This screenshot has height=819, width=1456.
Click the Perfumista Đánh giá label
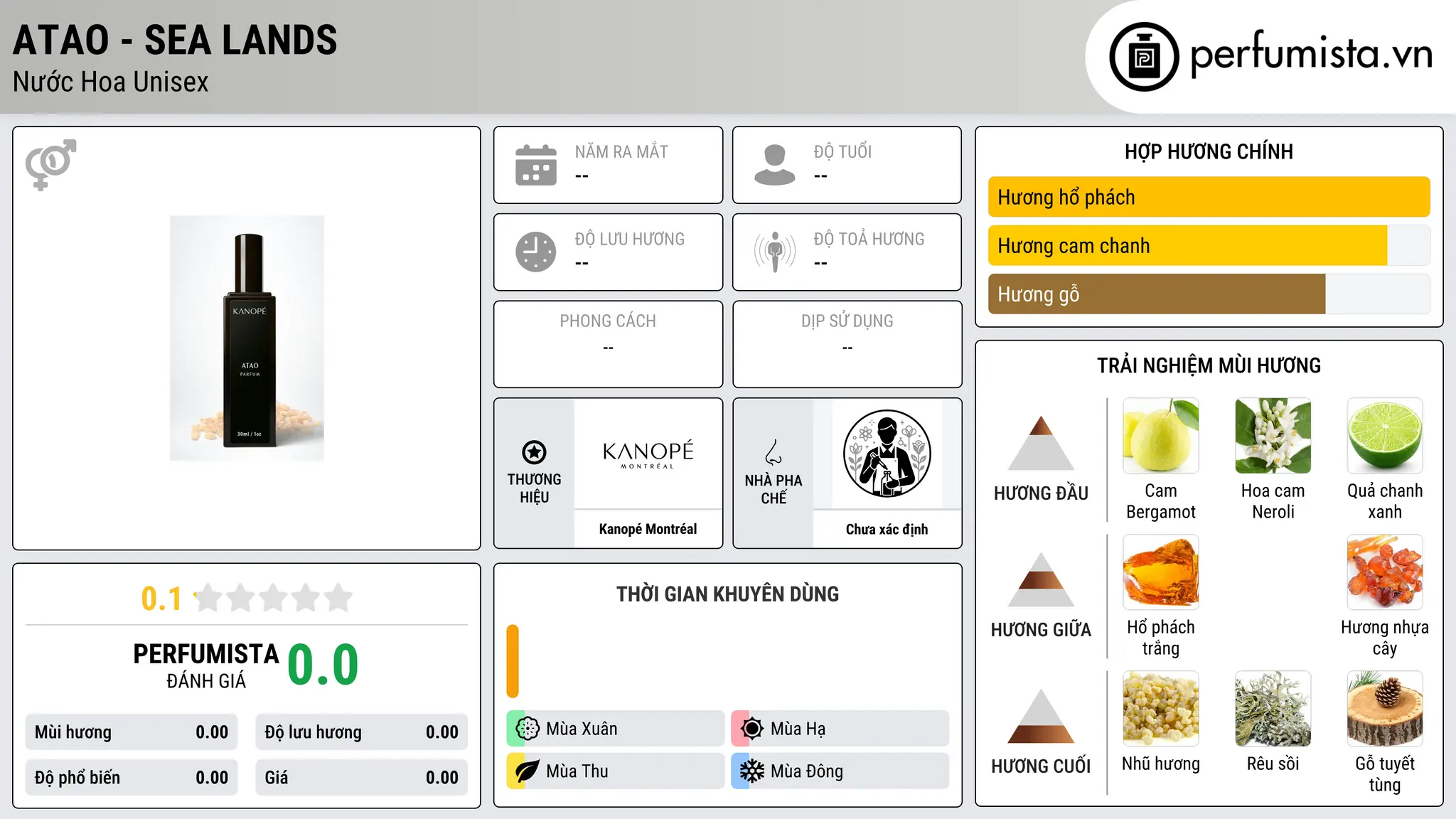point(206,665)
